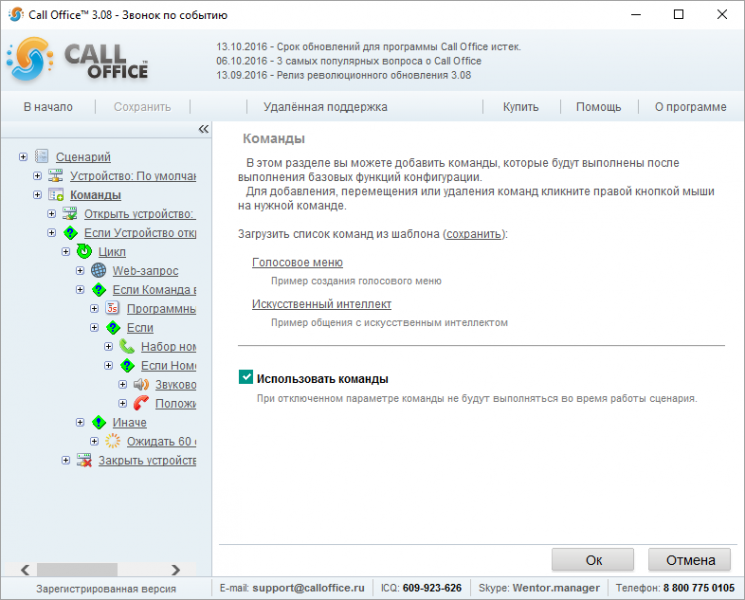The width and height of the screenshot is (745, 600).
Task: Open the Помощь menu item
Action: coord(598,107)
